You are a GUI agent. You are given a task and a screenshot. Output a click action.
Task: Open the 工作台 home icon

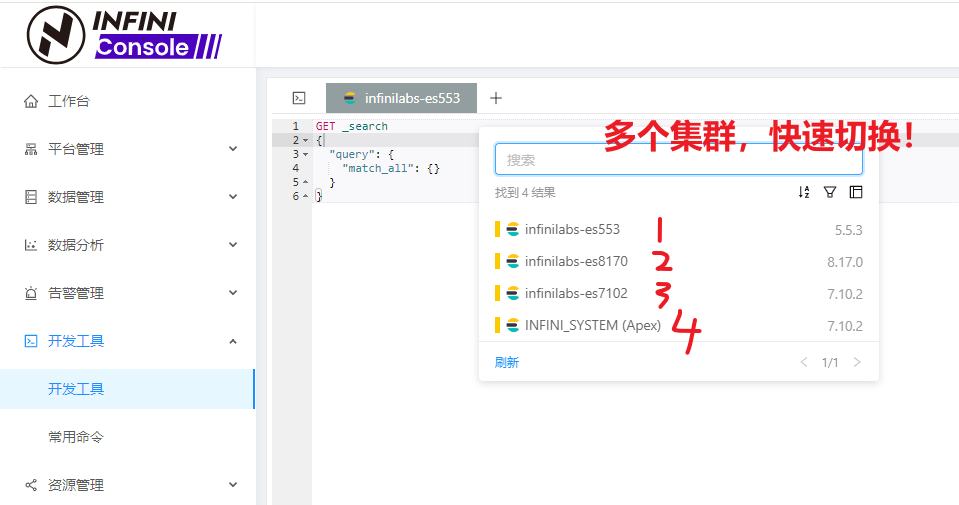click(31, 101)
